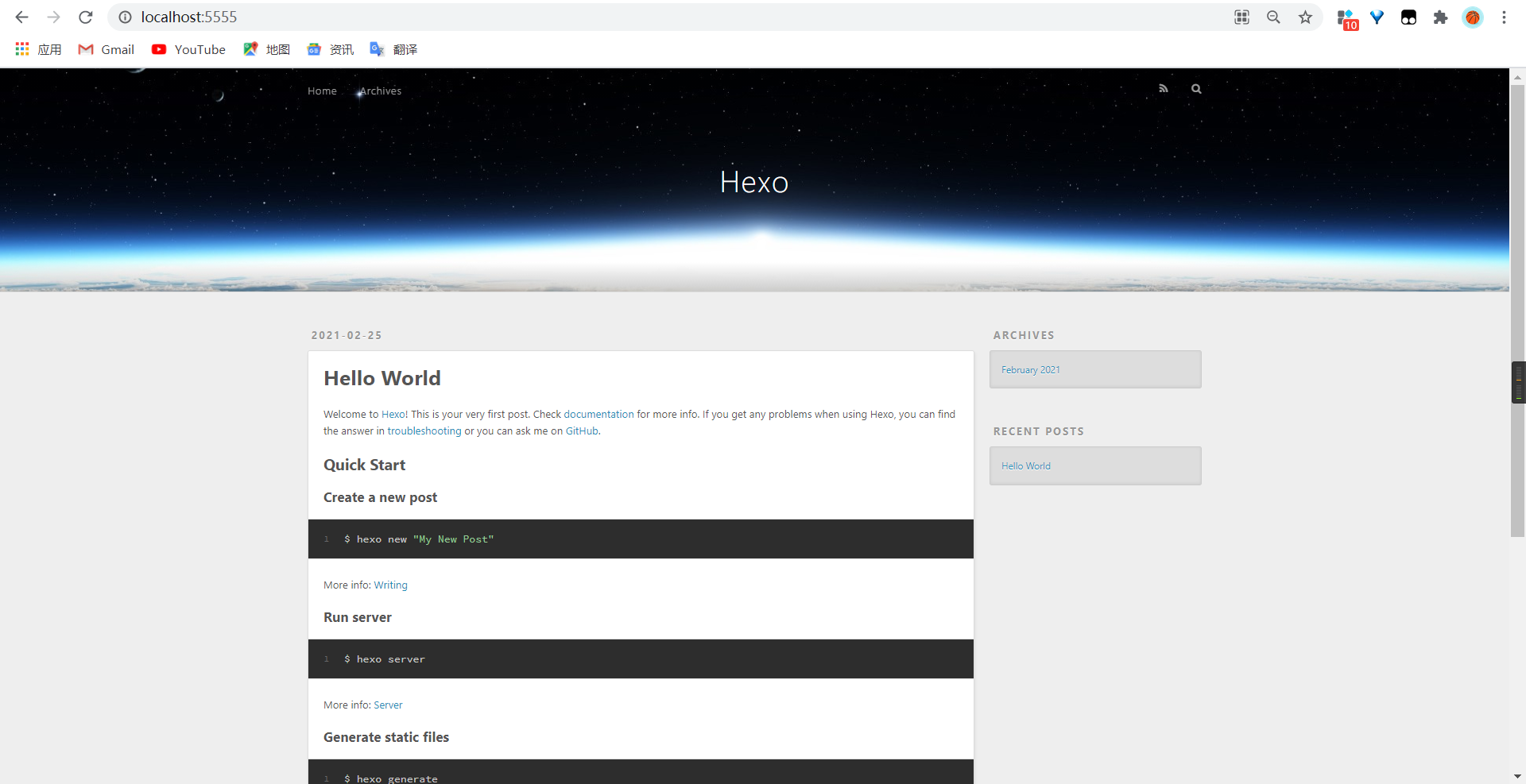The height and width of the screenshot is (784, 1526).
Task: Click the RSS feed icon in header
Action: pyautogui.click(x=1163, y=89)
